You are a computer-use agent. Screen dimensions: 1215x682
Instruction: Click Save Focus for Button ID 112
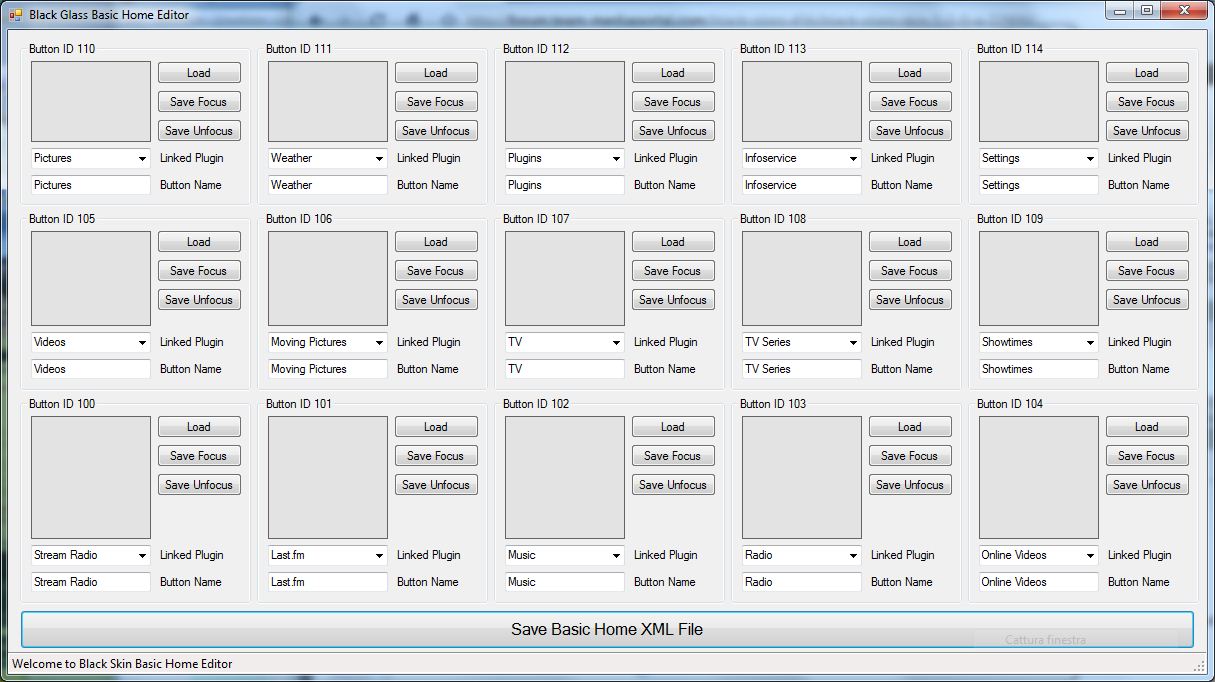[x=673, y=102]
